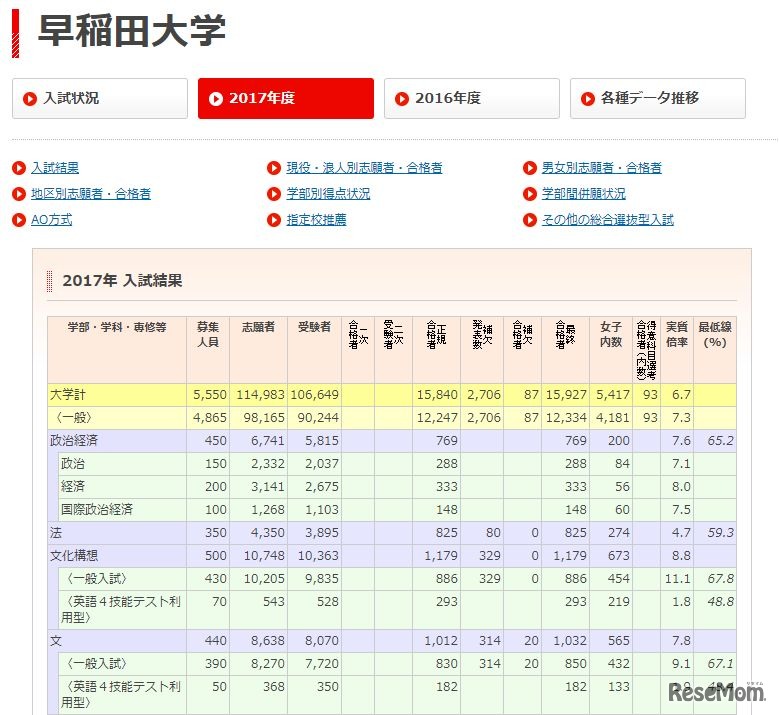The image size is (779, 715).
Task: Click the play icon in the 入試状況 tab
Action: click(x=30, y=99)
